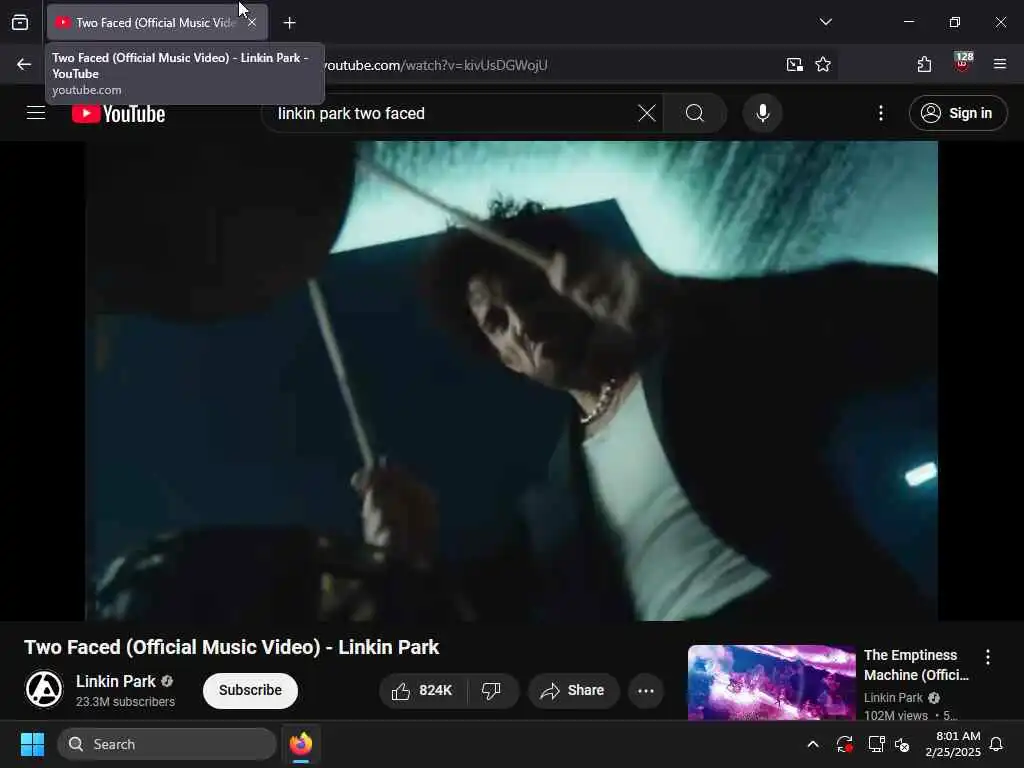Open the Linkin Park channel avatar
This screenshot has width=1024, height=768.
coord(44,689)
